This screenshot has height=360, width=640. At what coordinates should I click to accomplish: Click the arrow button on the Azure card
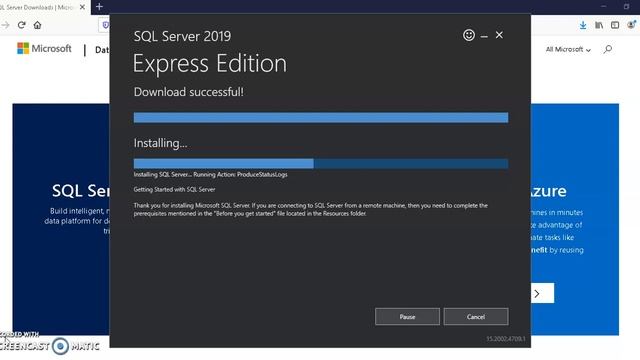(542, 293)
